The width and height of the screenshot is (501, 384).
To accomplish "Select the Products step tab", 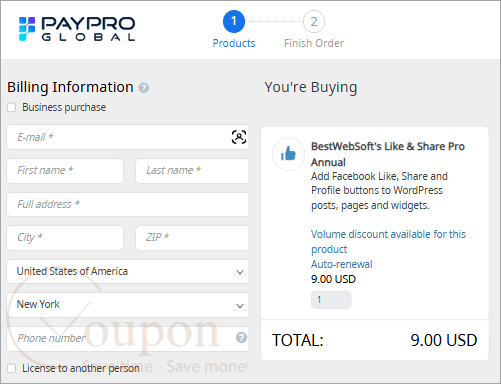I will tap(234, 43).
